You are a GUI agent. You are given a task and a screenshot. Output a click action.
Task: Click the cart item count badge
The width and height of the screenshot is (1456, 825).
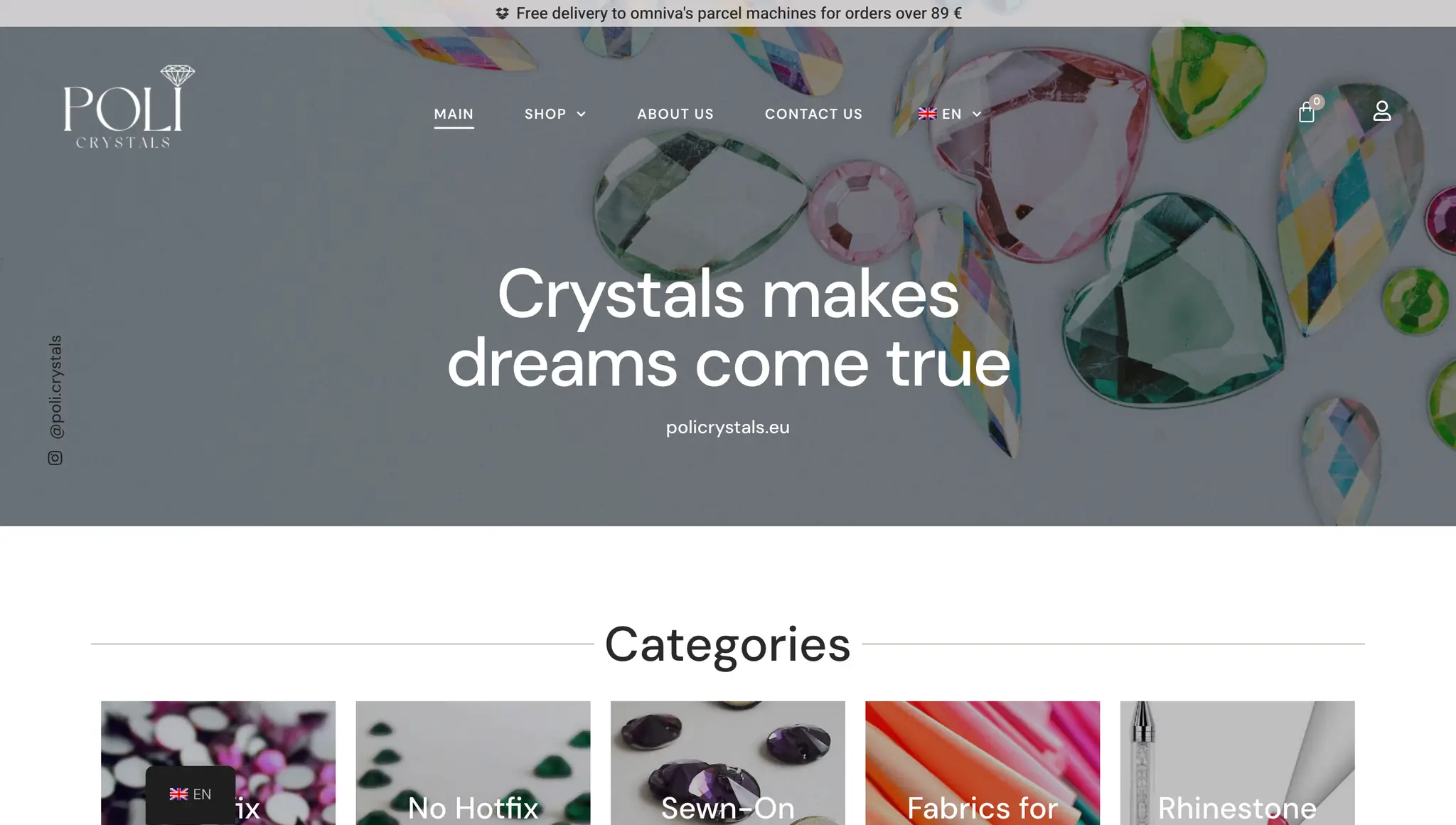tap(1317, 102)
